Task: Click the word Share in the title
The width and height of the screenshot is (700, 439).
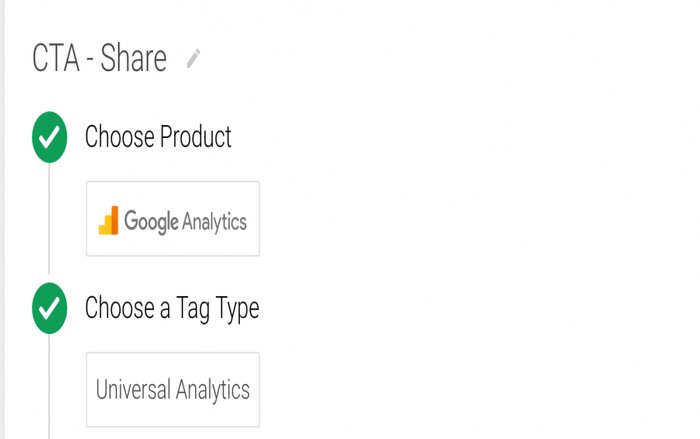Action: [x=133, y=58]
